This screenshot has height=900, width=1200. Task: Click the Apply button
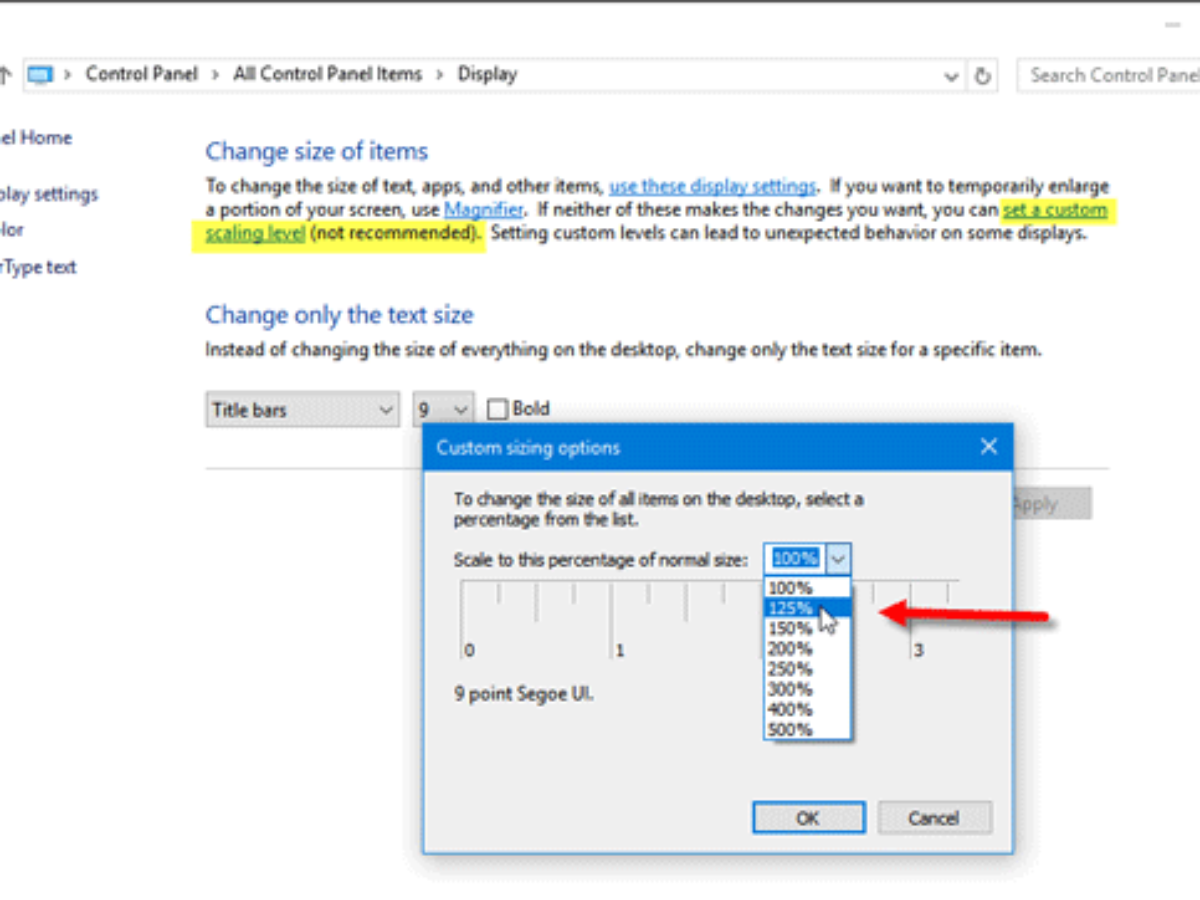point(1050,504)
